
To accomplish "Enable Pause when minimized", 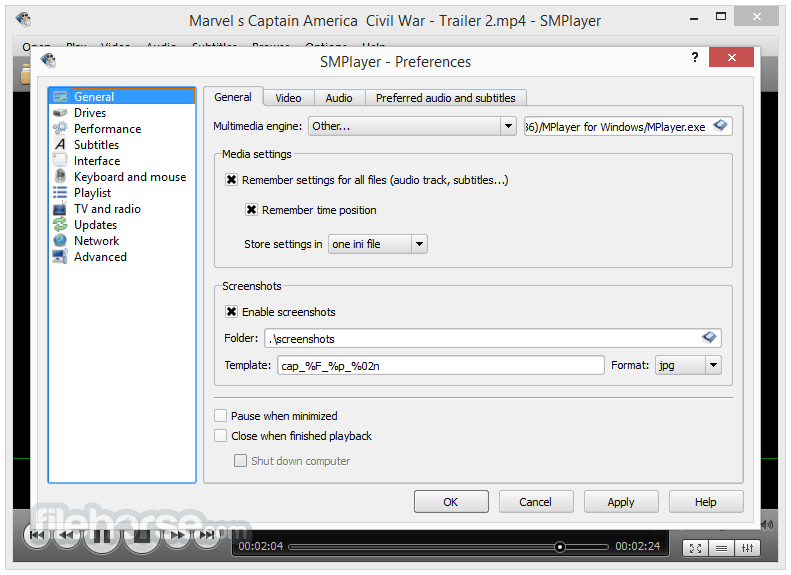I will point(220,416).
